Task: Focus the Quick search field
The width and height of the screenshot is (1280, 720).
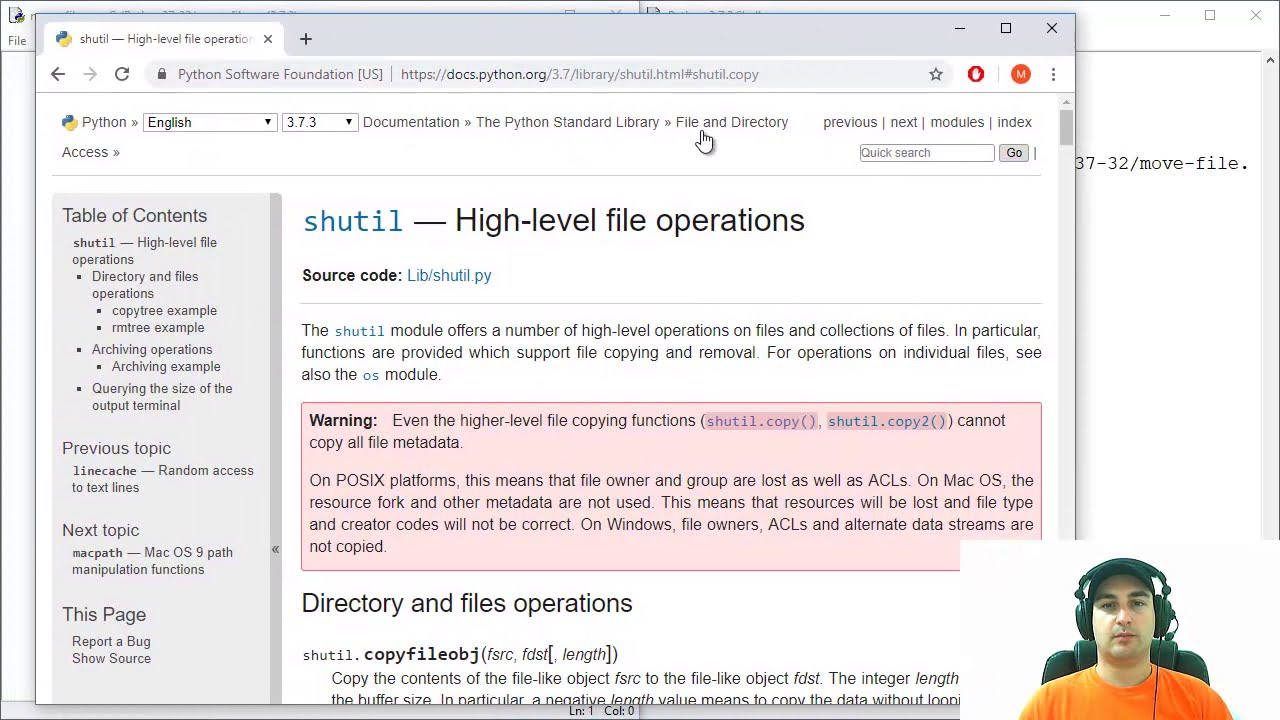Action: (927, 153)
